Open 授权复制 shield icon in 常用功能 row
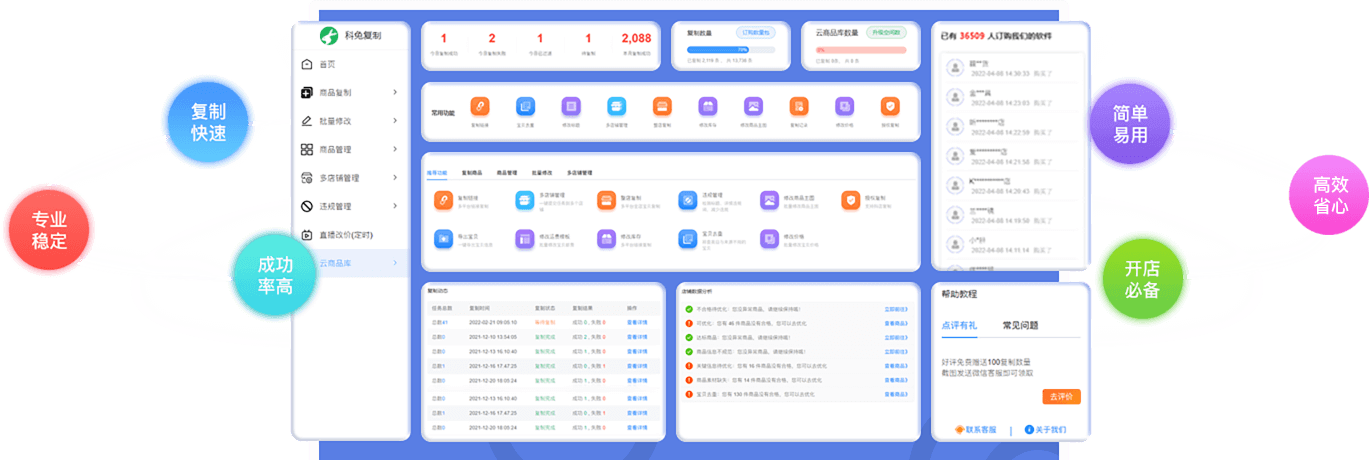Screen dimensions: 1369x460 point(890,106)
